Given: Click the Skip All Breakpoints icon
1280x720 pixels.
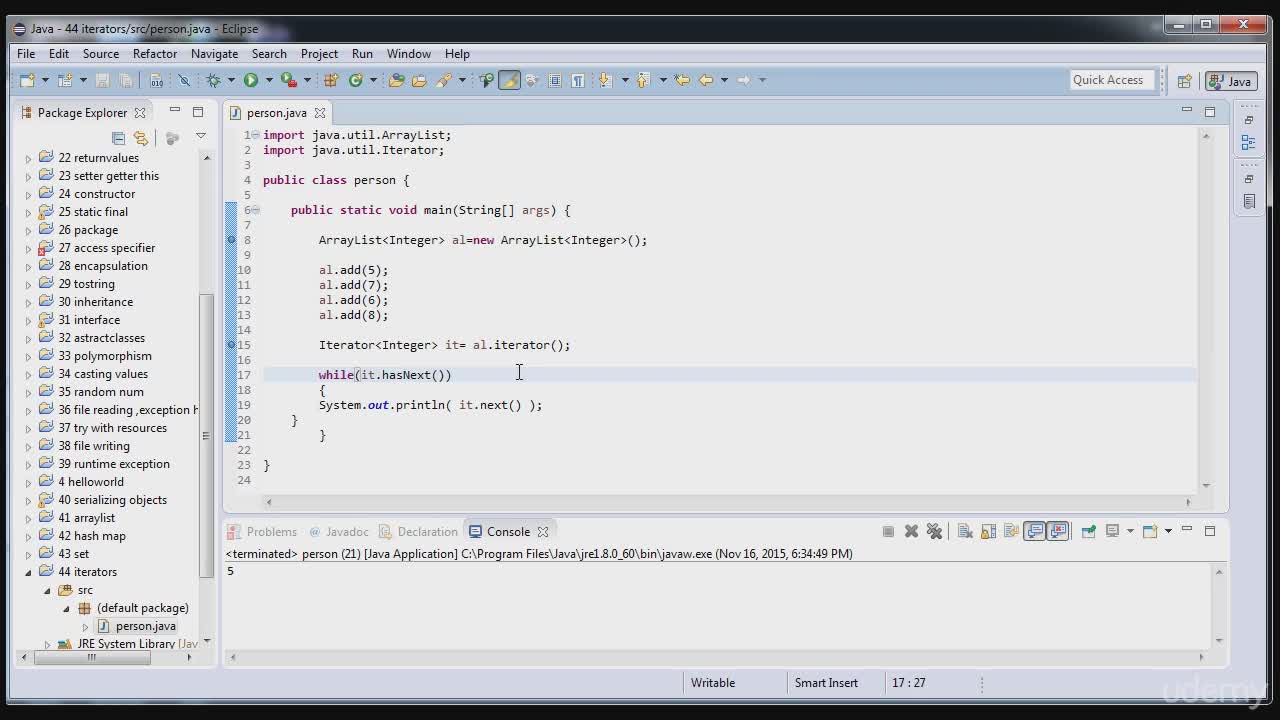Looking at the screenshot, I should click(x=184, y=80).
